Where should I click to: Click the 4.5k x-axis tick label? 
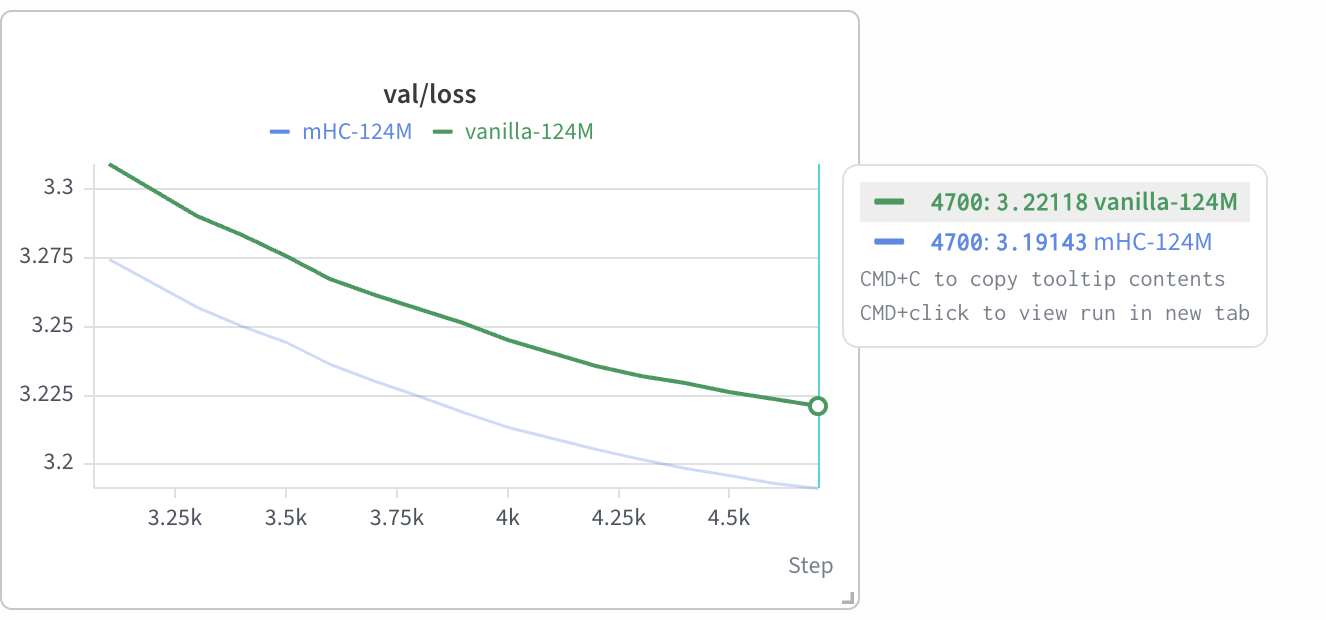pyautogui.click(x=729, y=518)
